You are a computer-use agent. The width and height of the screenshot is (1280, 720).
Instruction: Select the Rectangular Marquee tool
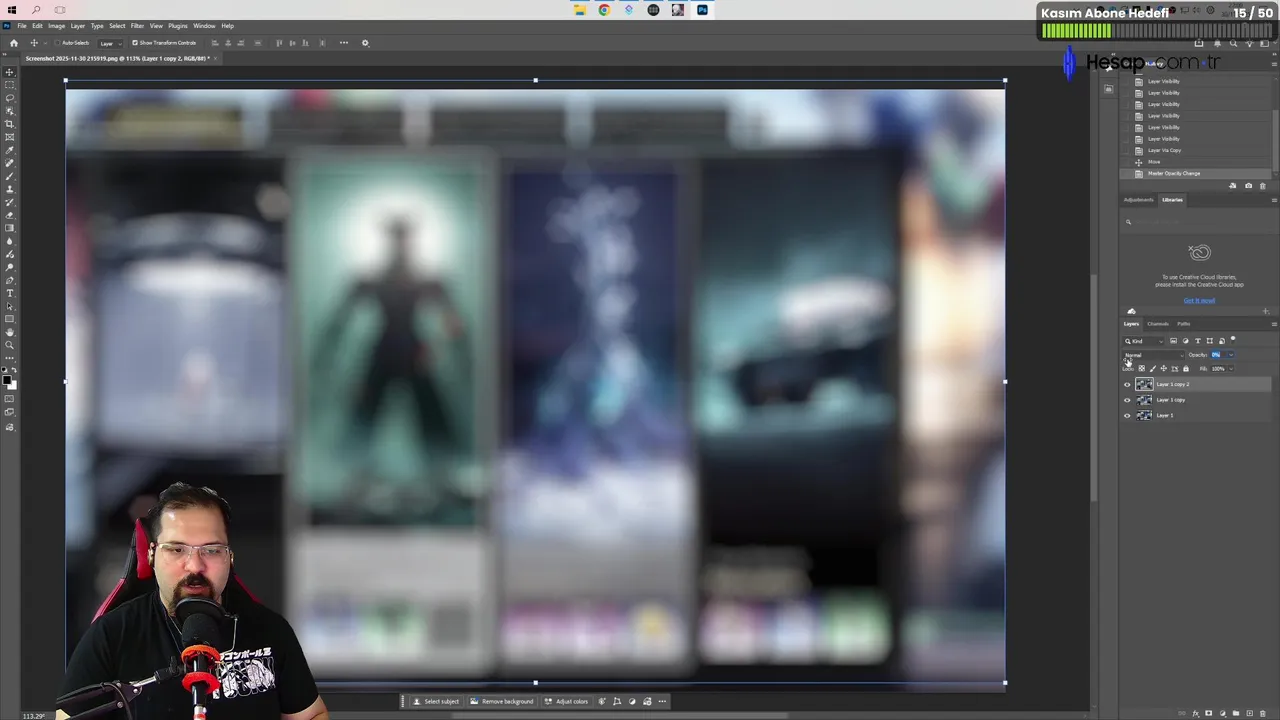pyautogui.click(x=10, y=85)
